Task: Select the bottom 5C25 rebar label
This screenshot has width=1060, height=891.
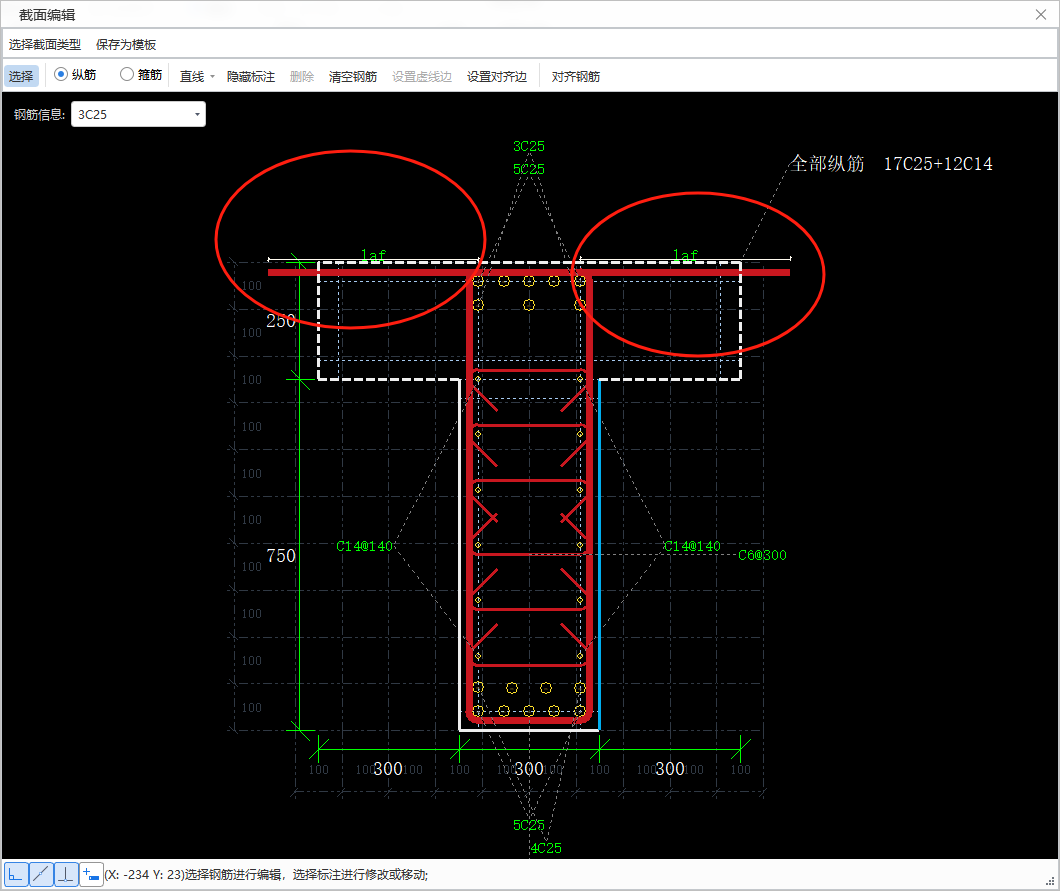Action: tap(529, 825)
